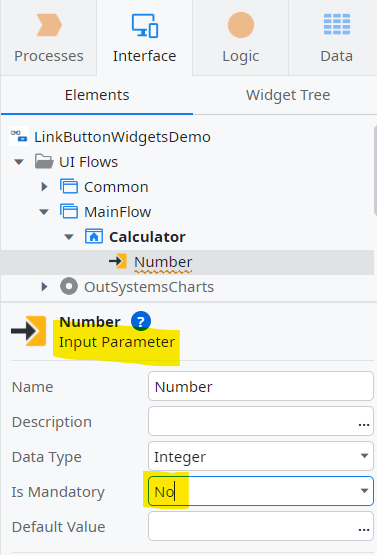The image size is (377, 555).
Task: Click the 'Default Value' property label
Action: [59, 527]
